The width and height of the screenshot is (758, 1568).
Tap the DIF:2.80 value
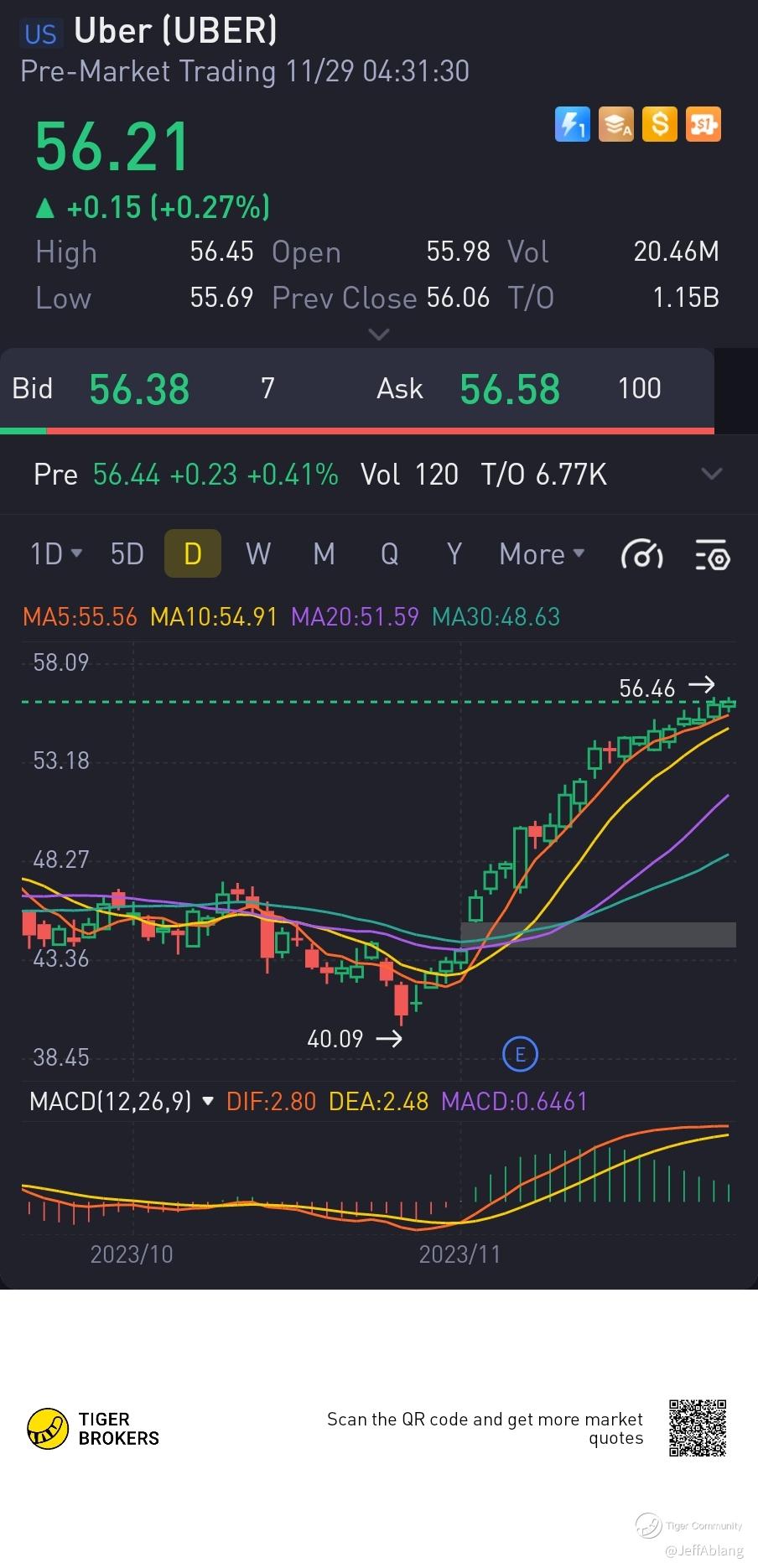(x=271, y=1101)
